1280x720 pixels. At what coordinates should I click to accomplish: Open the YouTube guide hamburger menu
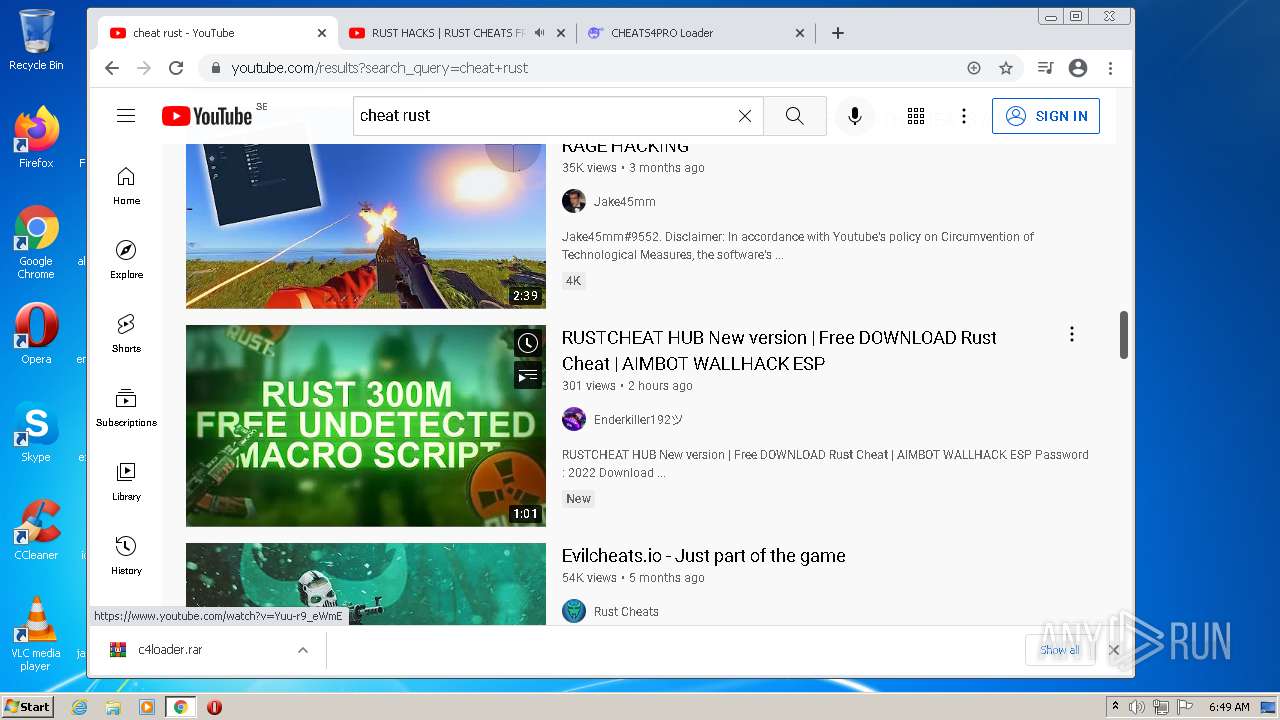click(x=126, y=116)
